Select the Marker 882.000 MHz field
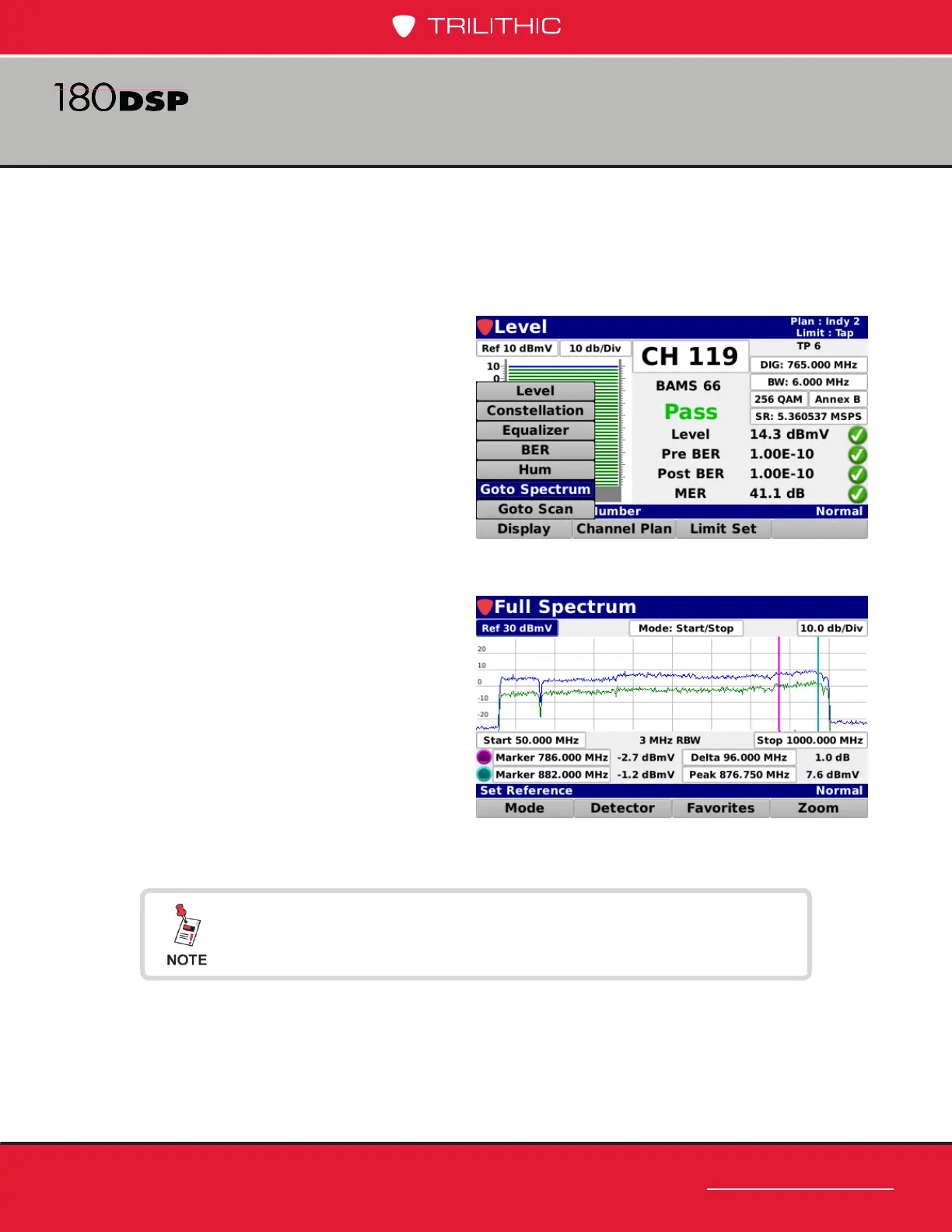The width and height of the screenshot is (952, 1232). click(551, 775)
